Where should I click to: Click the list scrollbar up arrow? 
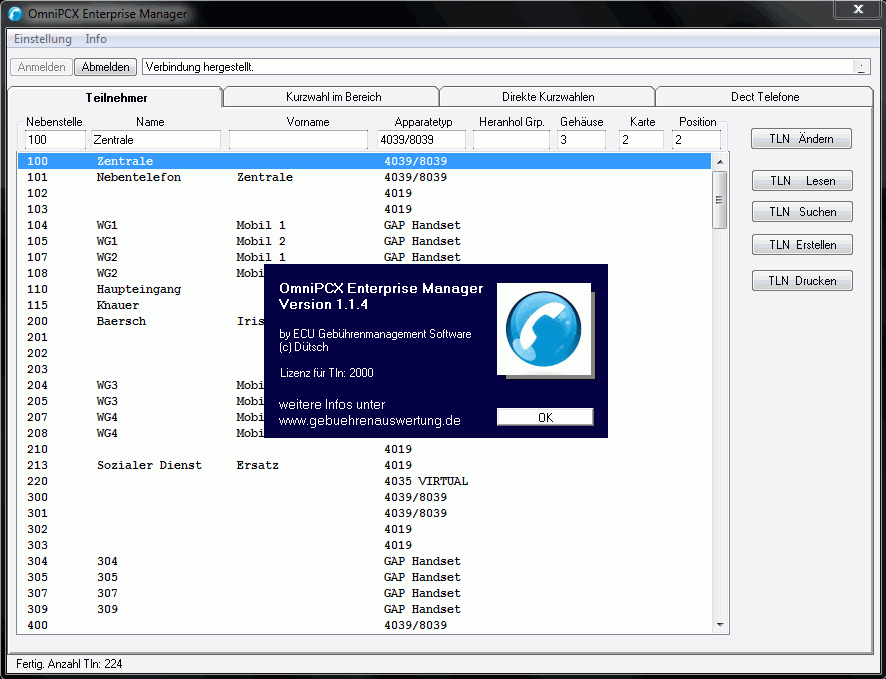[x=720, y=162]
